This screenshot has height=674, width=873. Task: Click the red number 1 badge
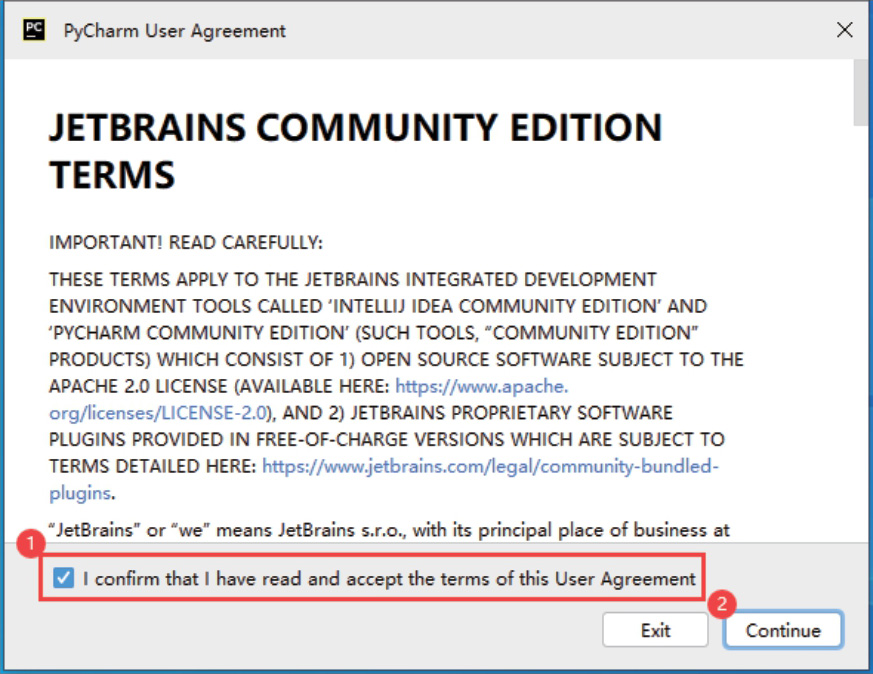coord(33,545)
